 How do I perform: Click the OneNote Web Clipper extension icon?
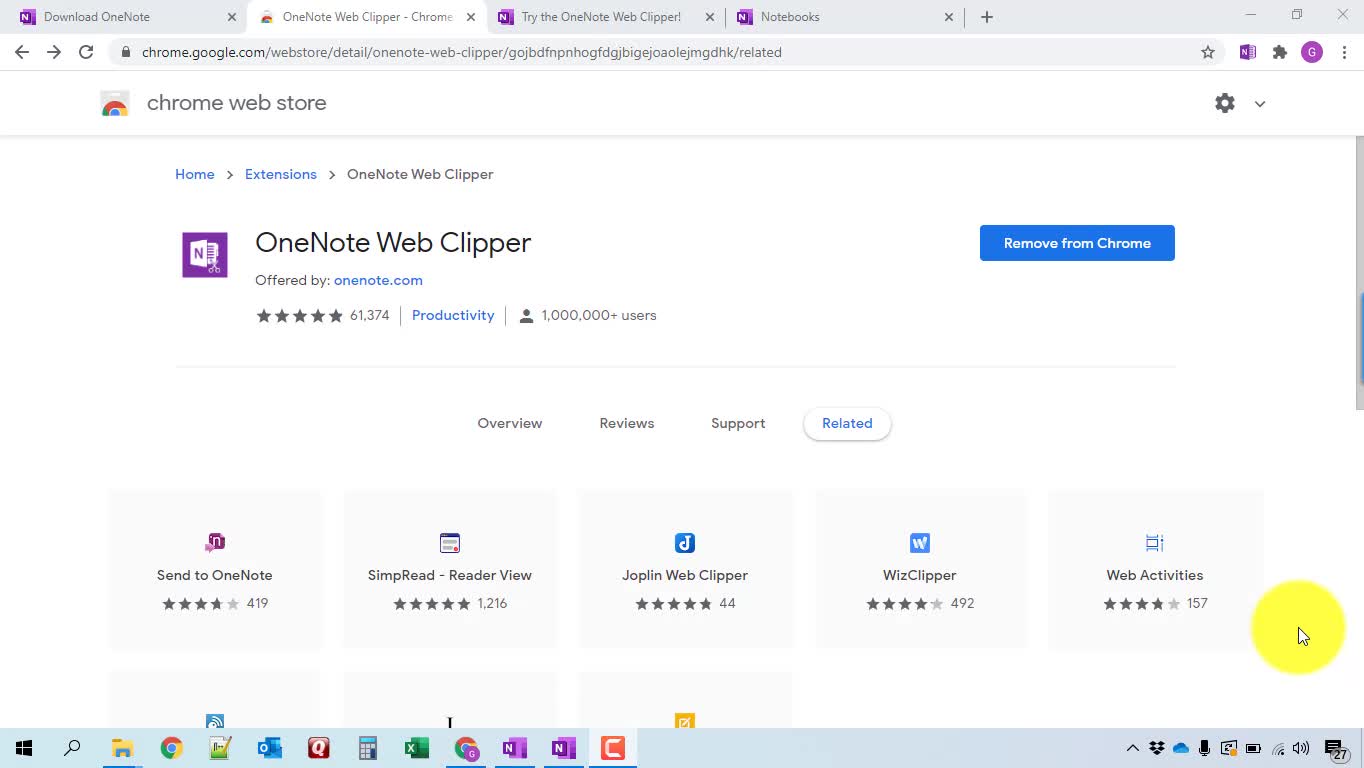click(1247, 52)
